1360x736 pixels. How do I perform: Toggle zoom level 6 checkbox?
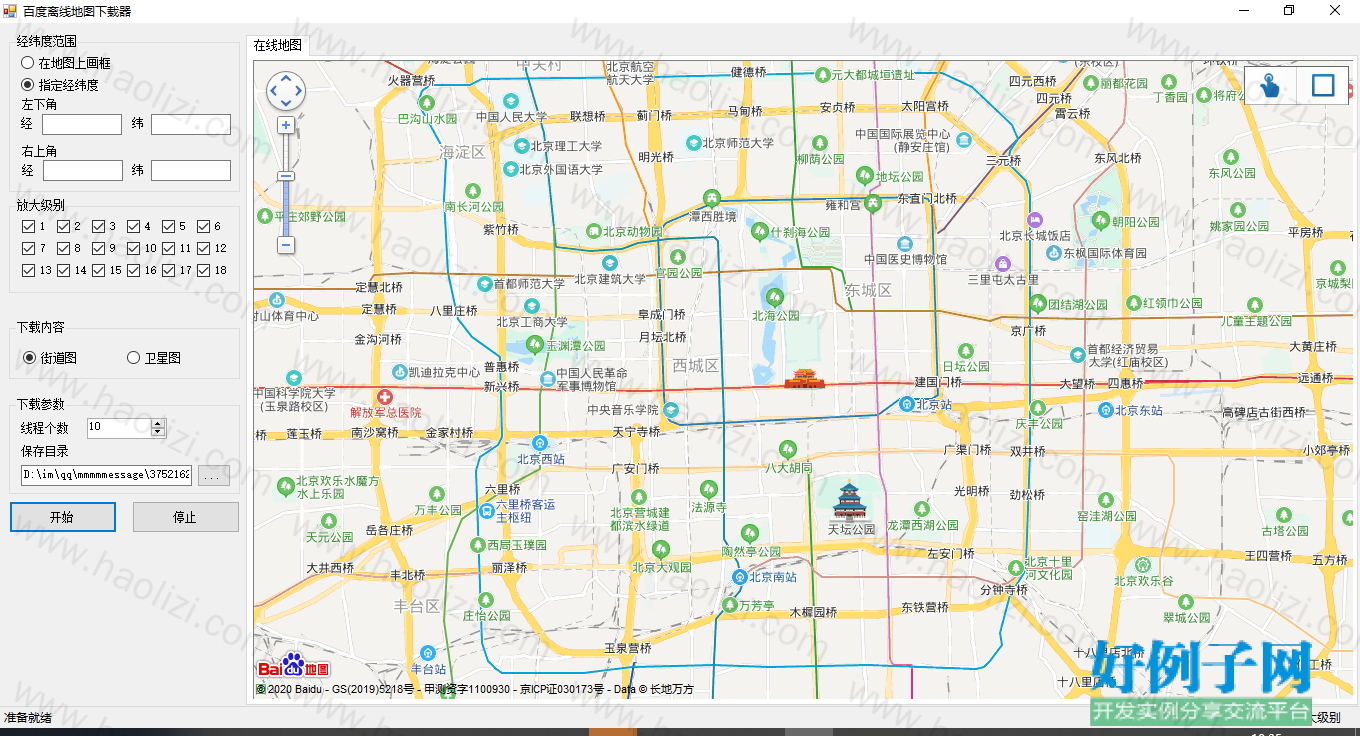(203, 226)
